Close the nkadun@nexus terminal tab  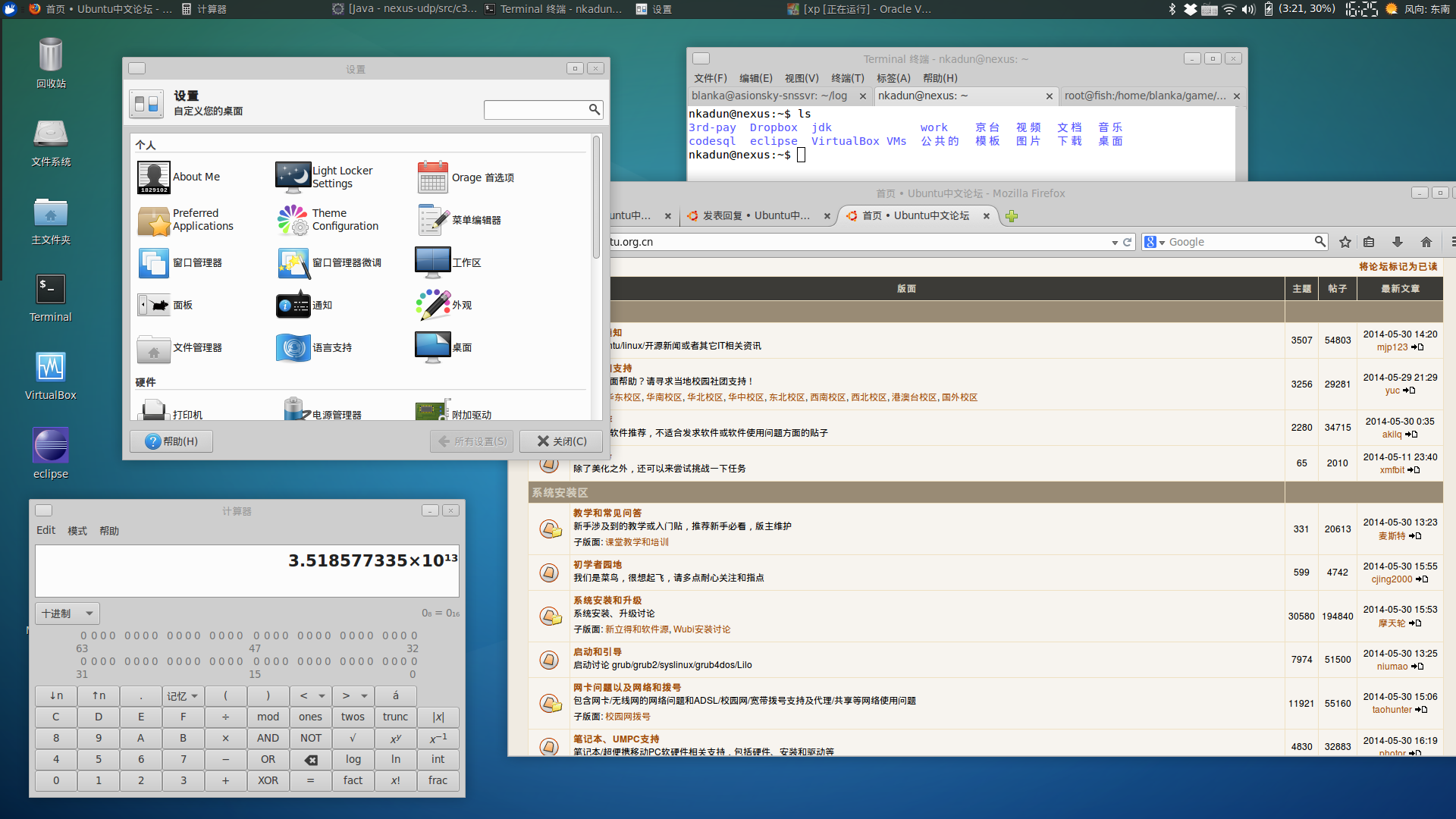pos(1050,96)
